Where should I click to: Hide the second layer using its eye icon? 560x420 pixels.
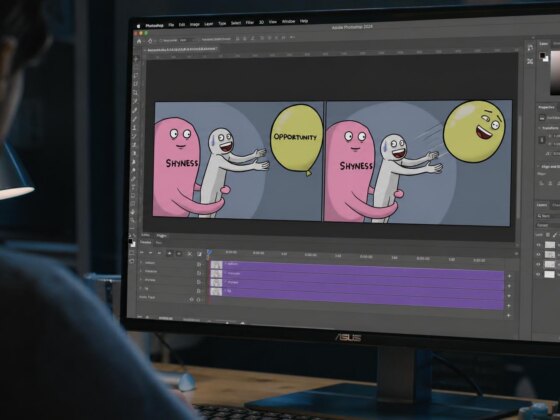[x=538, y=254]
